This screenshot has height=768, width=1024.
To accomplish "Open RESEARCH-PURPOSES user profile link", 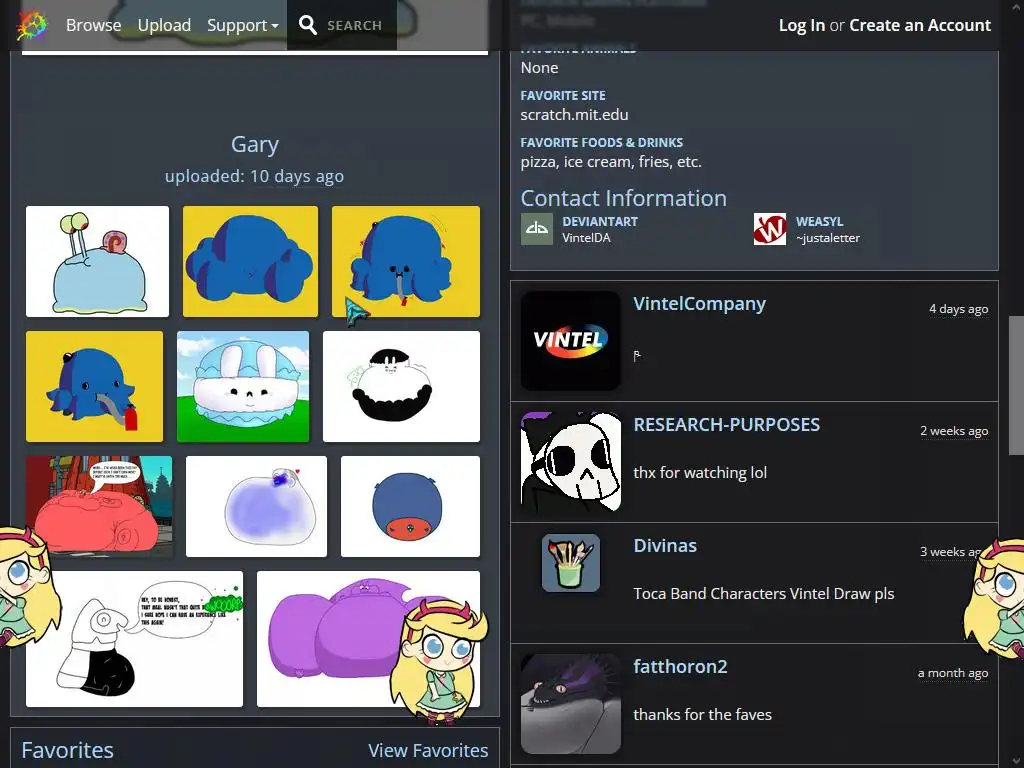I will (x=727, y=424).
